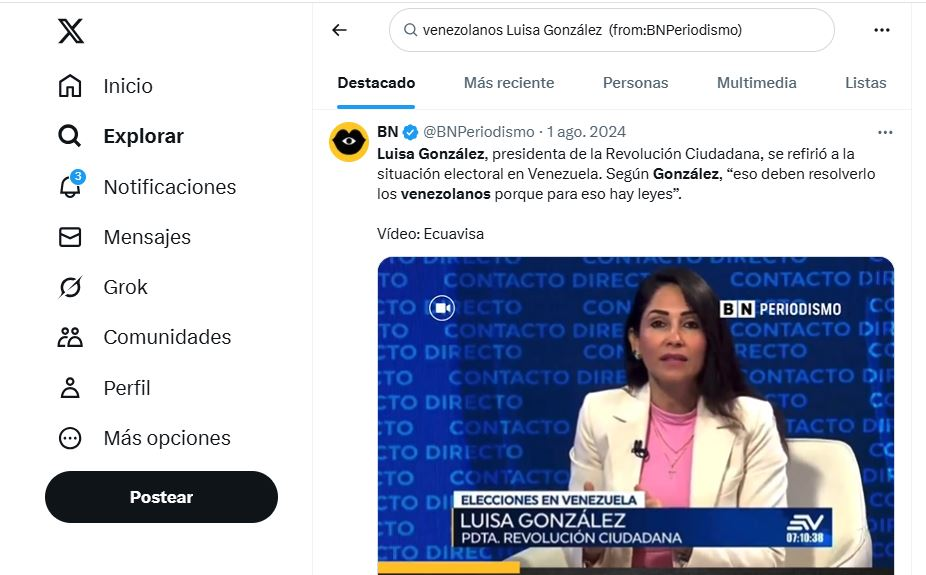Open search options three-dot menu
The width and height of the screenshot is (926, 575).
click(882, 30)
